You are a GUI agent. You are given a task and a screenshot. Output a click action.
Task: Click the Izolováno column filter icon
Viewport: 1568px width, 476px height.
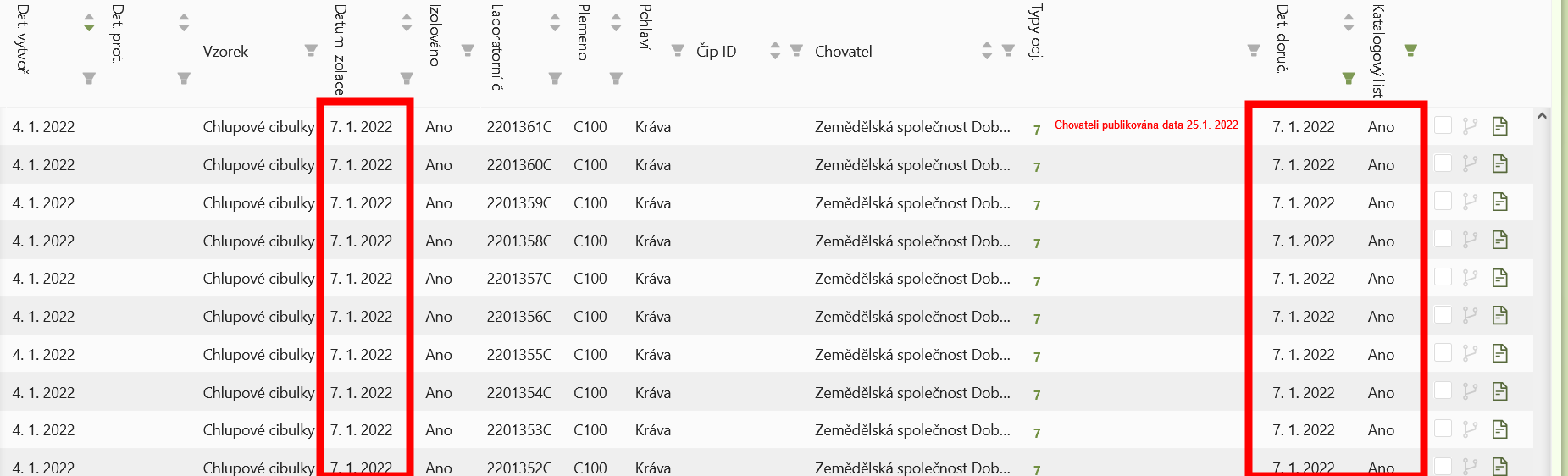pos(468,51)
